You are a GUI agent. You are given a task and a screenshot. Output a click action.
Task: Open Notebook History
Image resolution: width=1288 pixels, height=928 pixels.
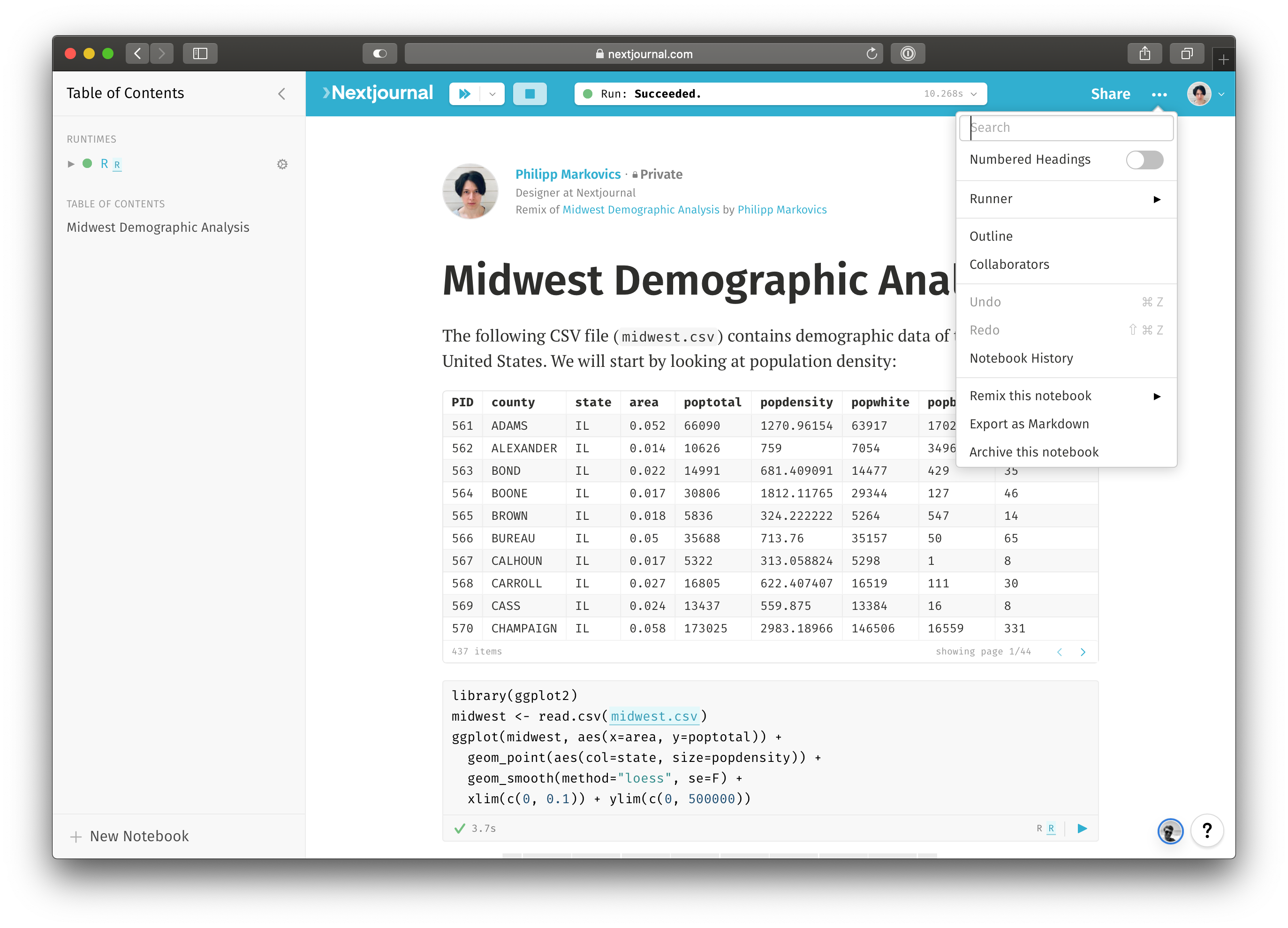tap(1066, 358)
